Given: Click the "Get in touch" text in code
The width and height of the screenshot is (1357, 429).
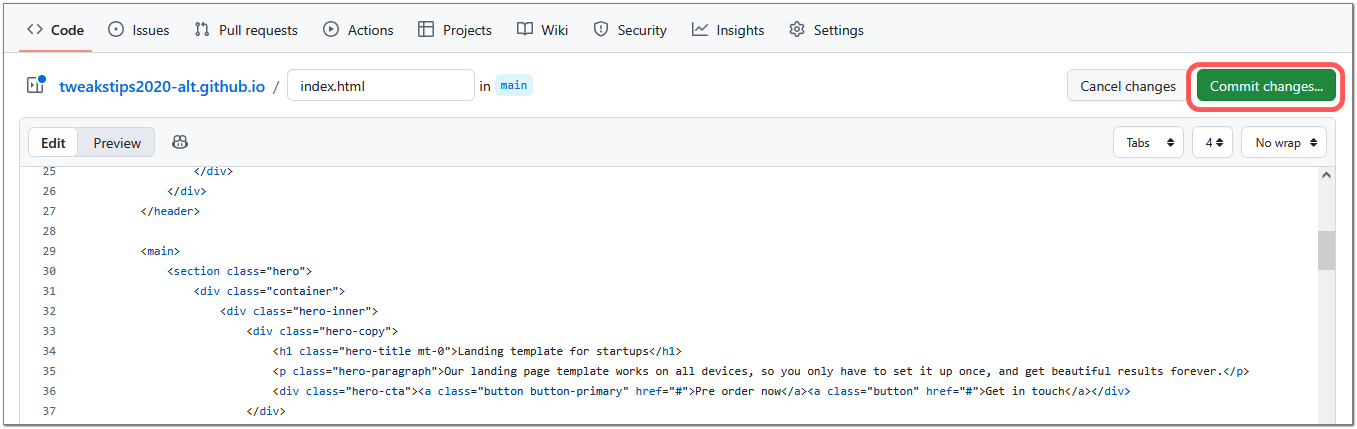Looking at the screenshot, I should 1024,391.
